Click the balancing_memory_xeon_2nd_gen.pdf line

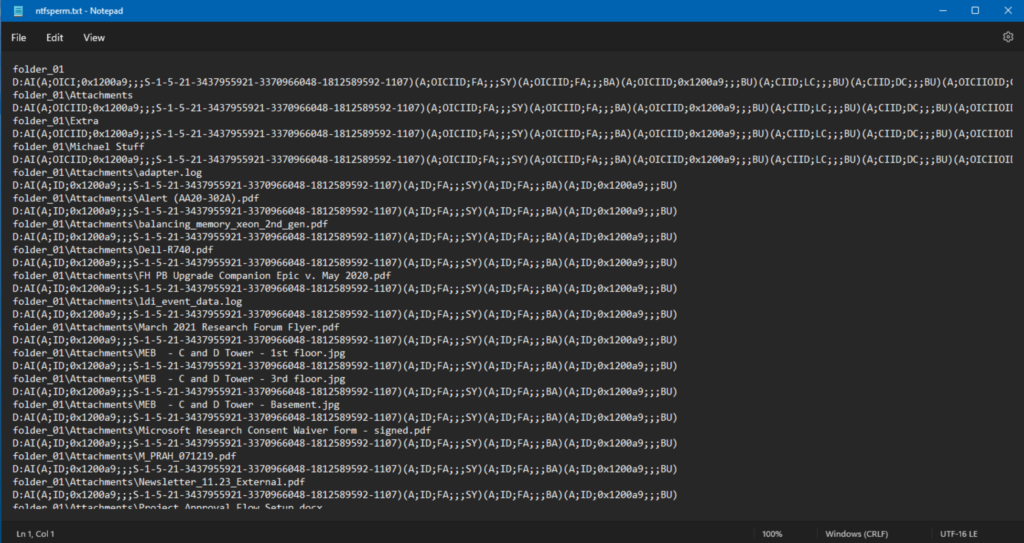click(x=170, y=224)
